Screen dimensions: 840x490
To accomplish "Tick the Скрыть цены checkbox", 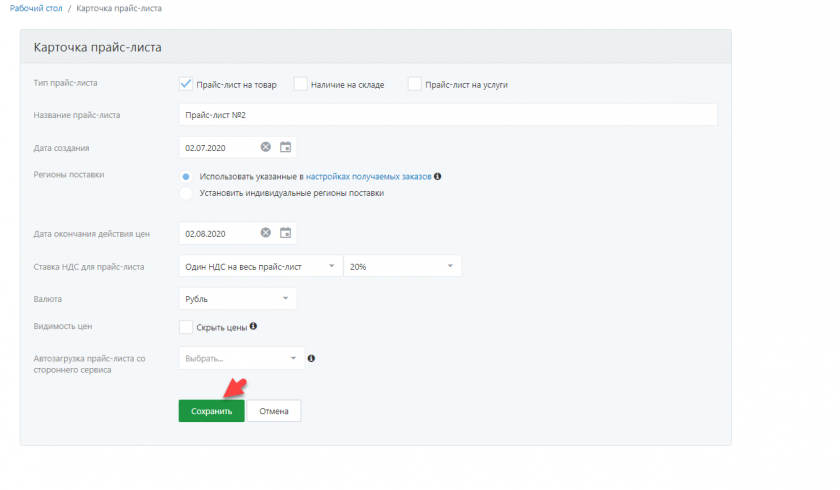I will [185, 326].
